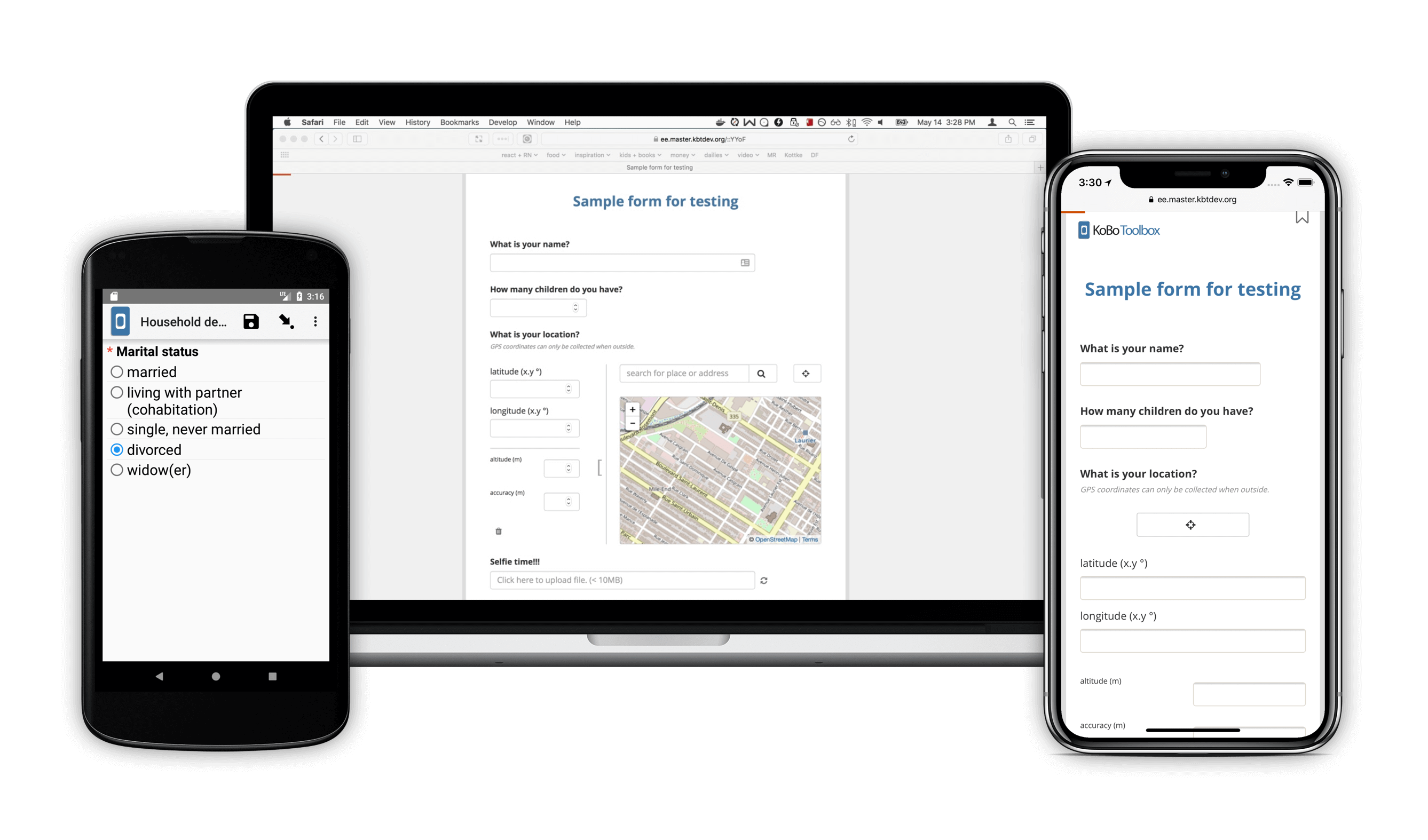Click the map zoom in (+) button
1428x840 pixels.
point(632,408)
